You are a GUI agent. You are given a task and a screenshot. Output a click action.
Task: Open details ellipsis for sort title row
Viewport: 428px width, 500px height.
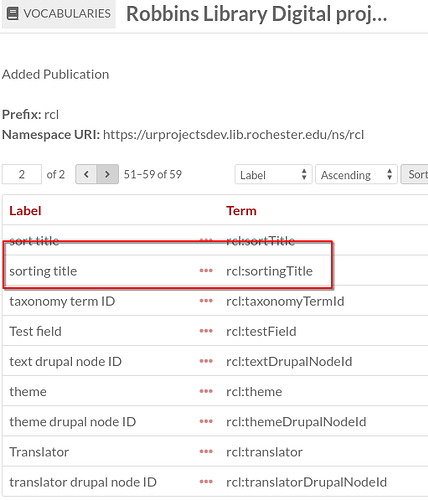(206, 240)
